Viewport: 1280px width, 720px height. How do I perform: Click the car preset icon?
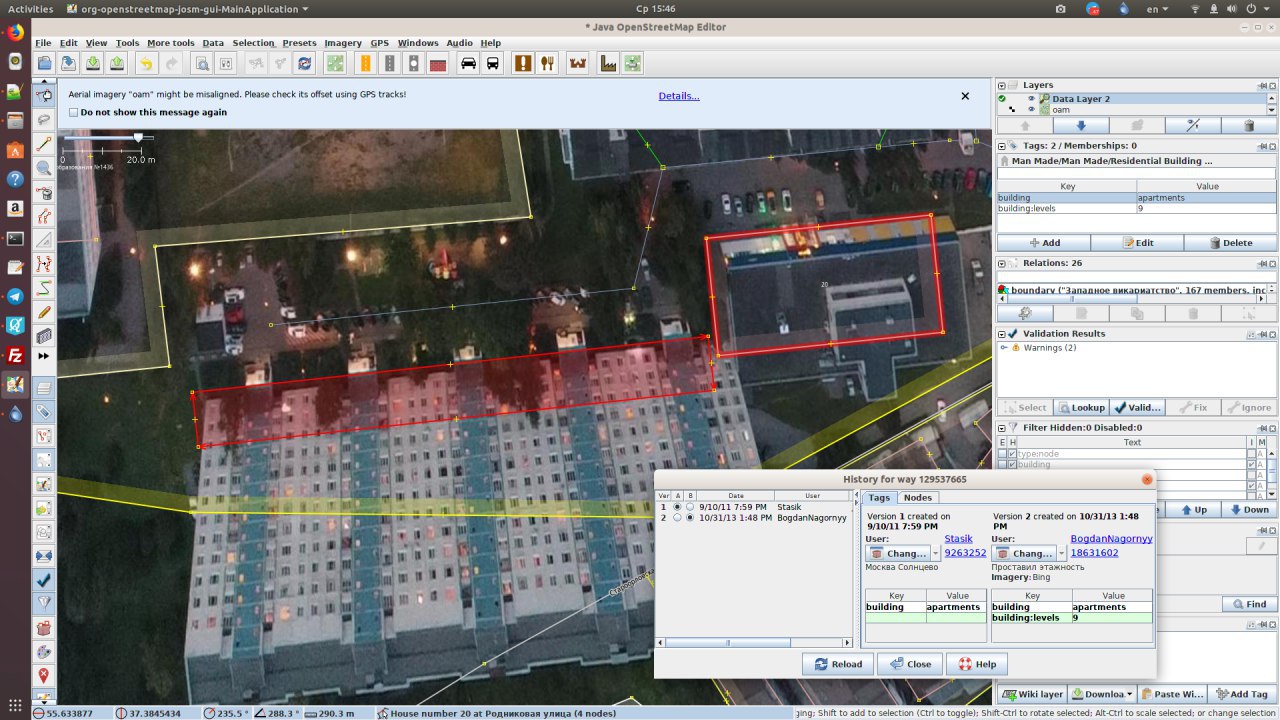click(468, 63)
